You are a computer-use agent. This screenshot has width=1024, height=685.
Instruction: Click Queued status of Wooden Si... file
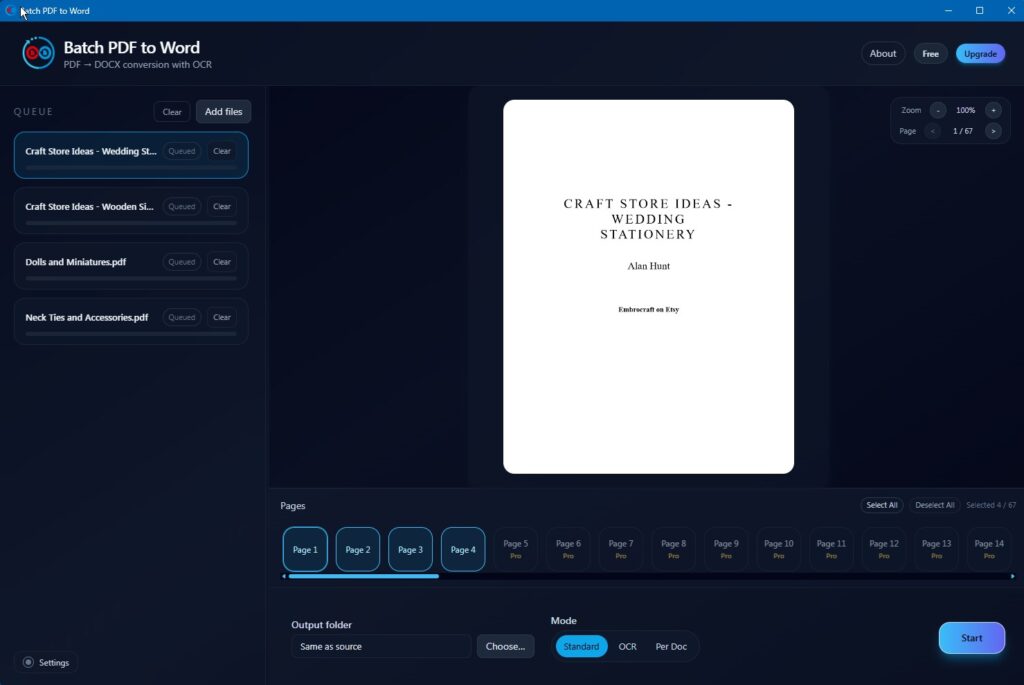pyautogui.click(x=182, y=206)
